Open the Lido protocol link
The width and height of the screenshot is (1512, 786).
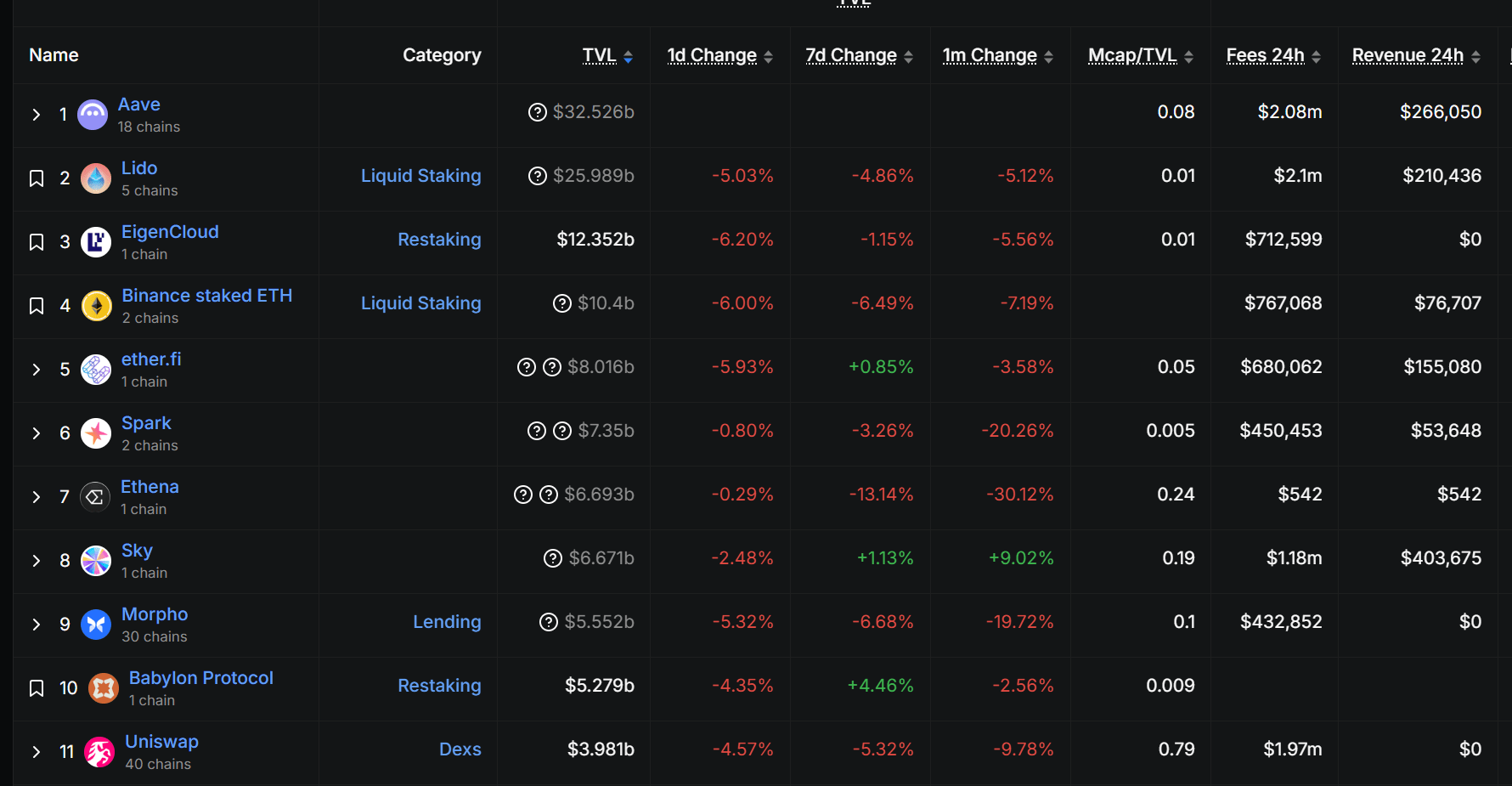click(139, 168)
